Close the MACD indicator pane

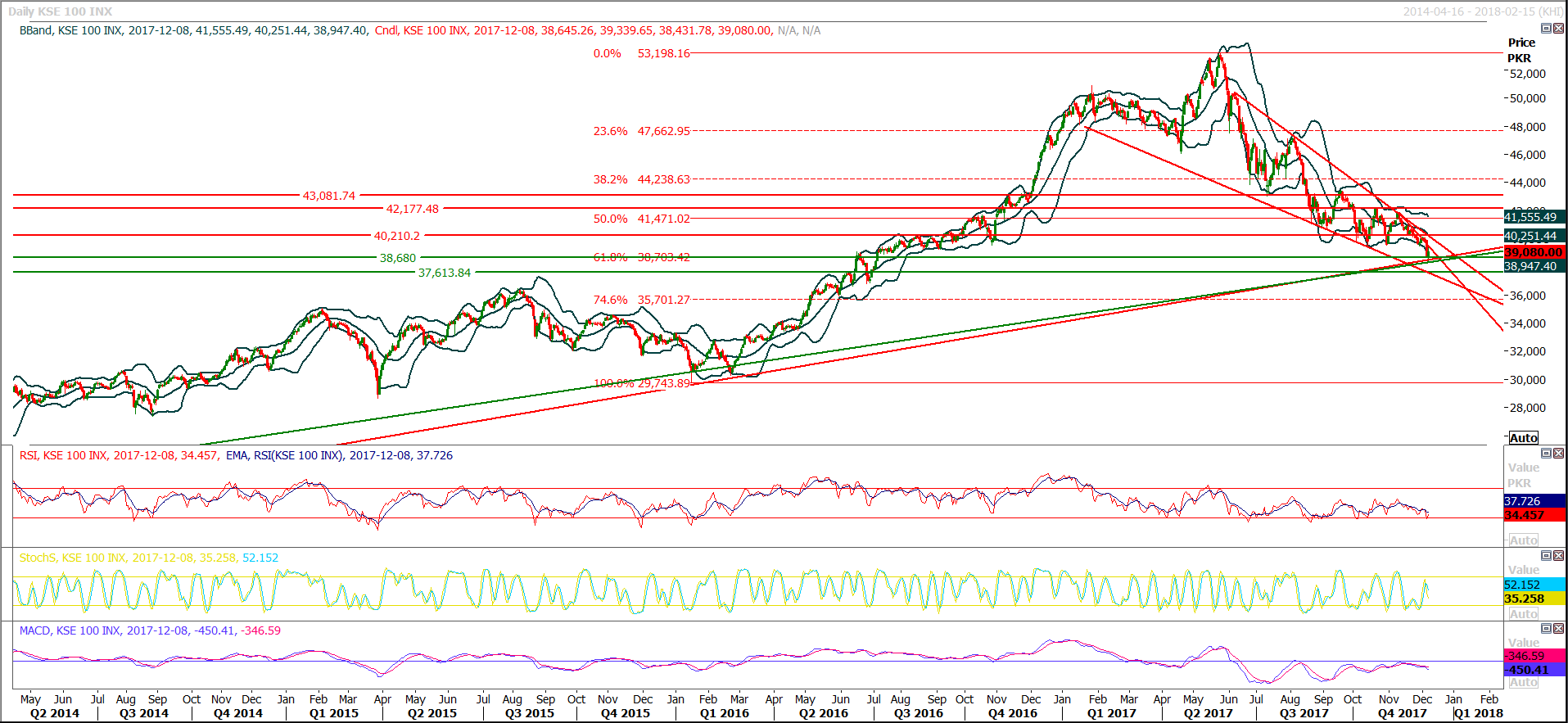(x=1558, y=628)
